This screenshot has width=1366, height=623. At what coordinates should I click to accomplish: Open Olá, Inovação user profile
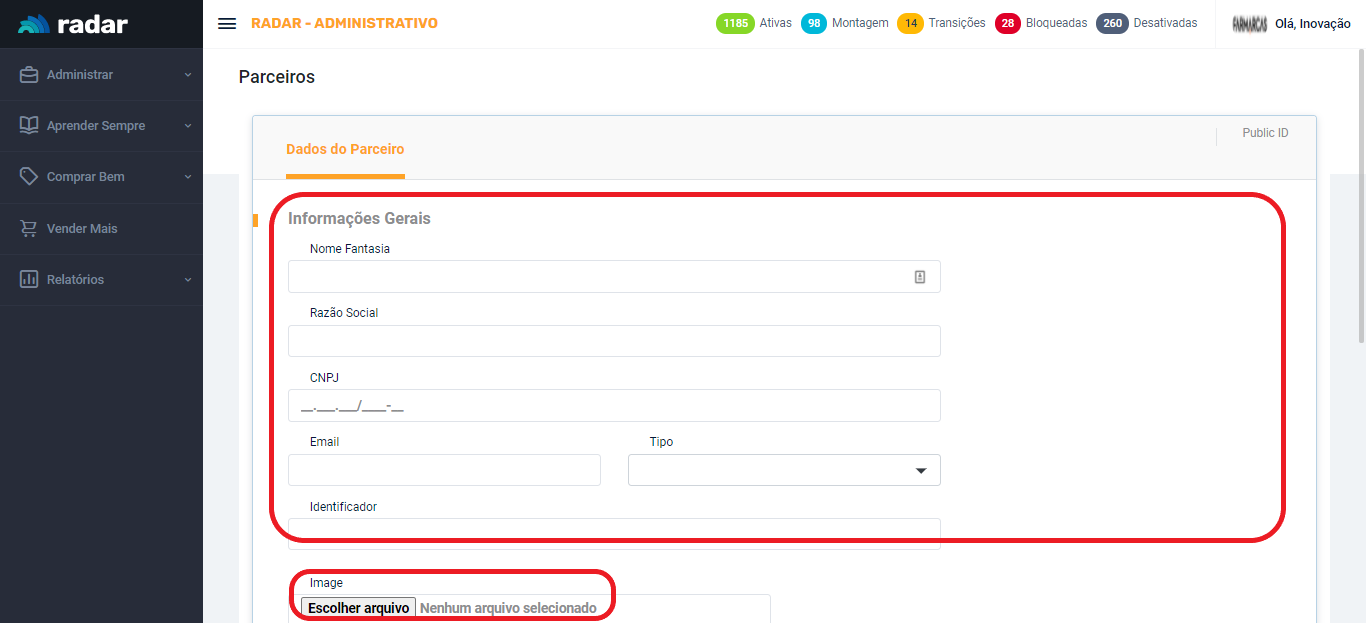click(1311, 24)
